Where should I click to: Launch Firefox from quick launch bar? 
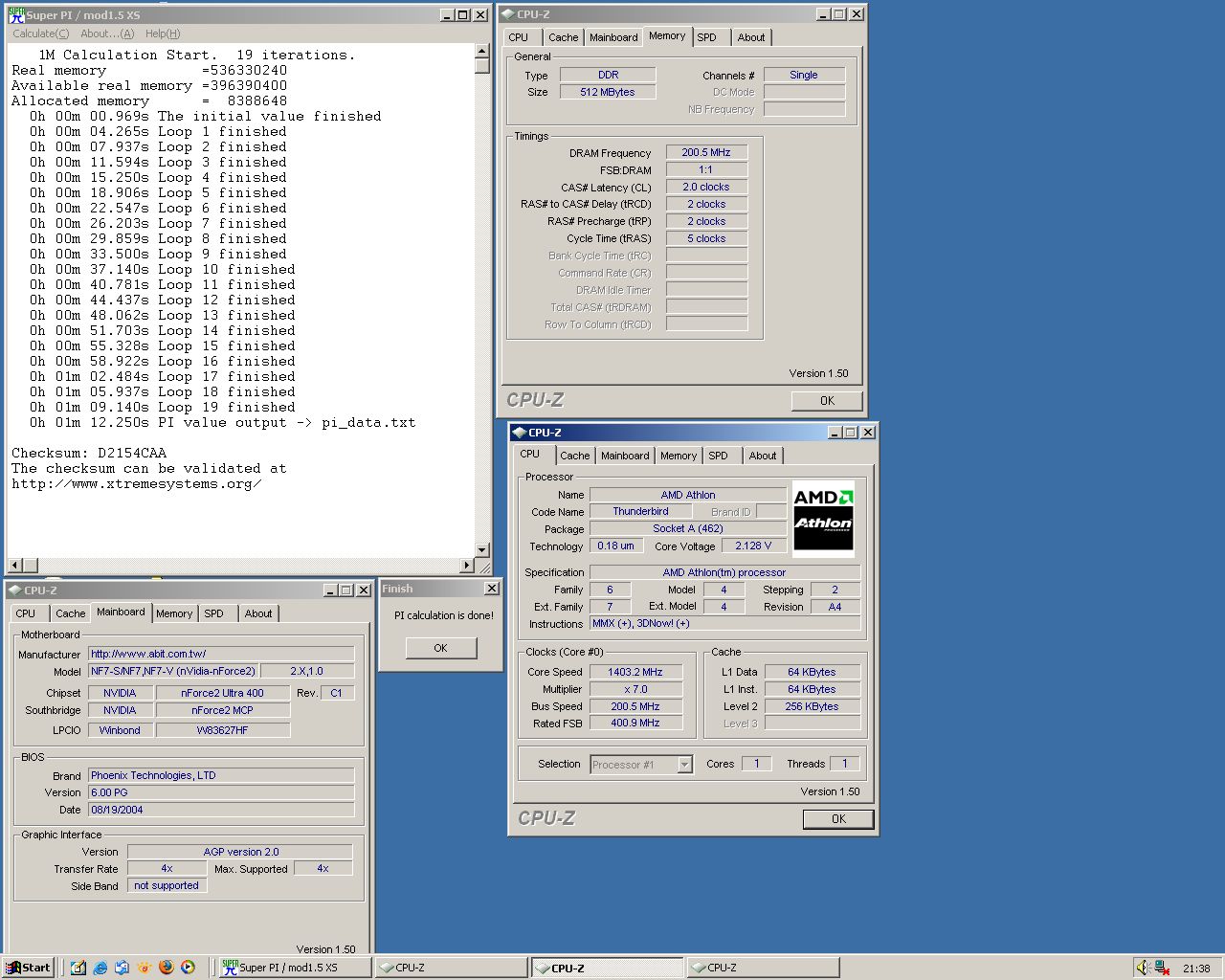tap(166, 968)
